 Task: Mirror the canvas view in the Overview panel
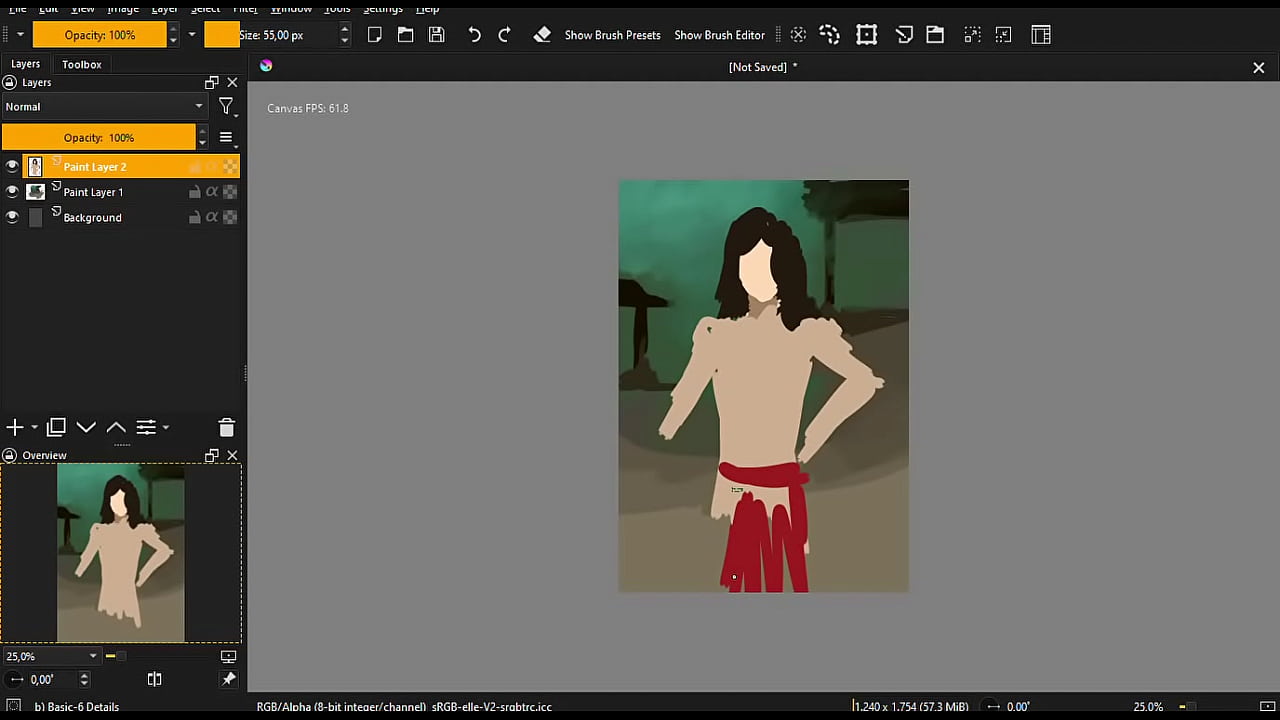[x=154, y=679]
